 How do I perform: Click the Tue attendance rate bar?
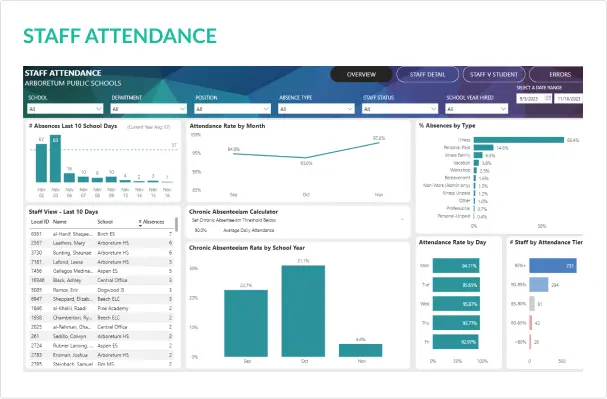pyautogui.click(x=456, y=284)
